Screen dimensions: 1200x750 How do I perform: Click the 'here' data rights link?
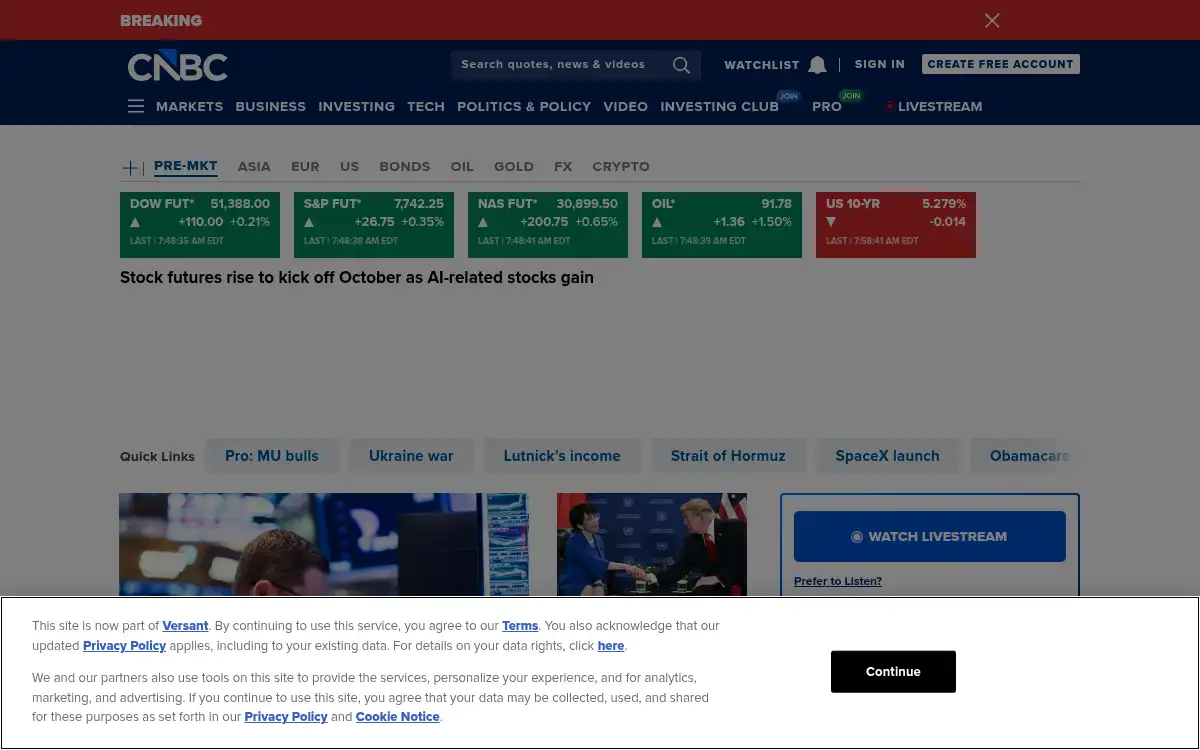(611, 646)
